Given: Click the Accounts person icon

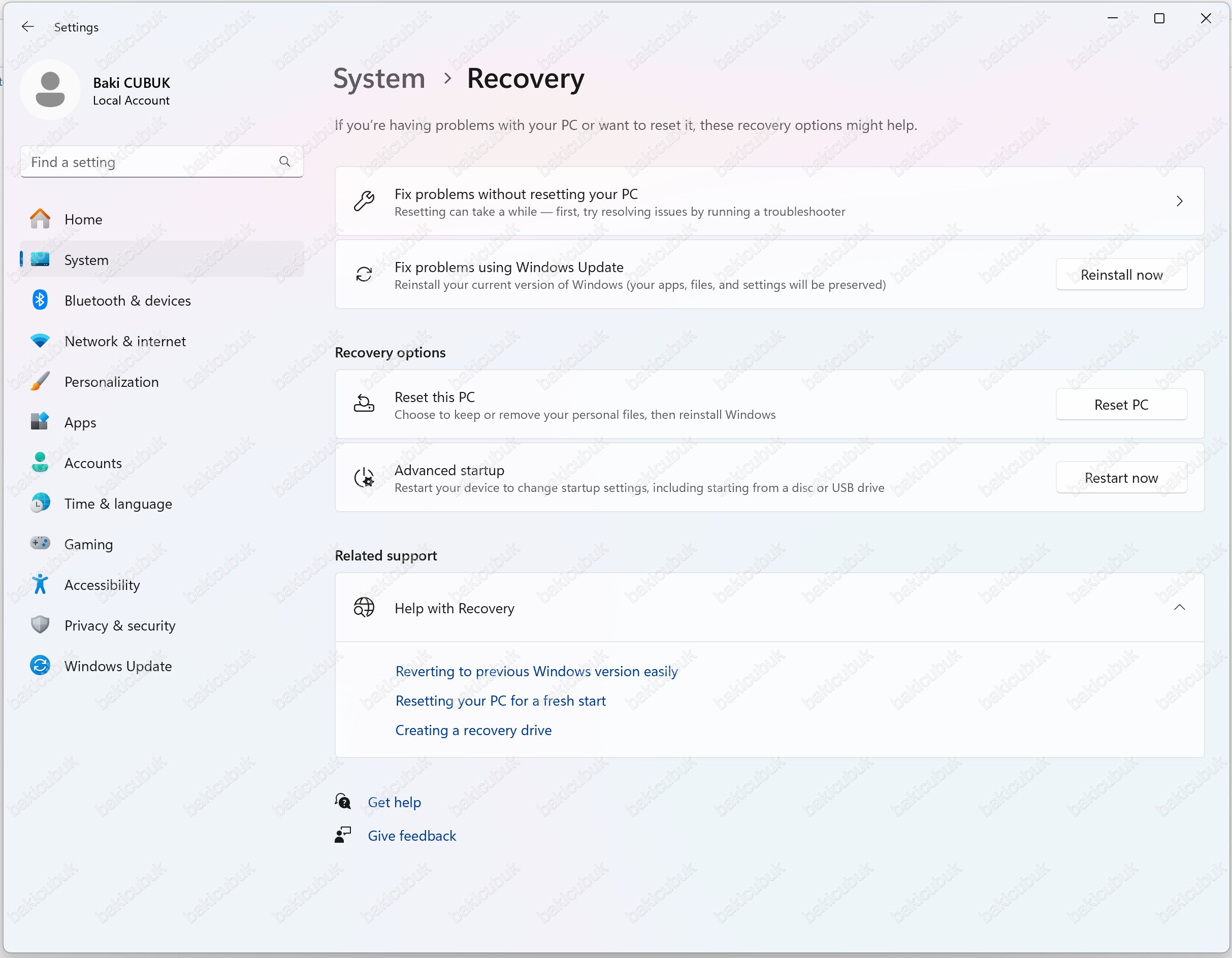Looking at the screenshot, I should pyautogui.click(x=40, y=463).
